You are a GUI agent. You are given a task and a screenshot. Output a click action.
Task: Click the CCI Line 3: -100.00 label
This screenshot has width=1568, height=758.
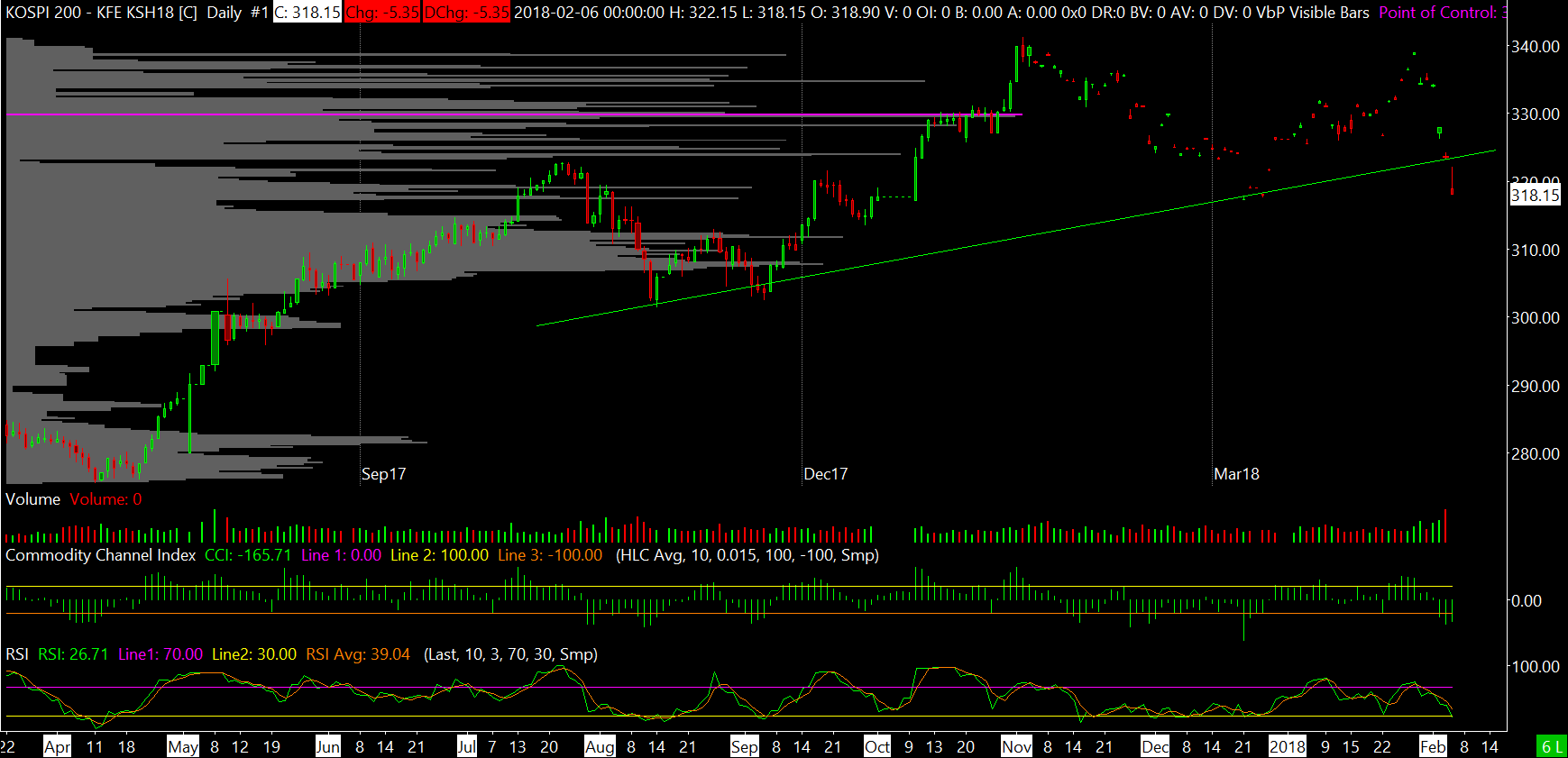click(550, 555)
